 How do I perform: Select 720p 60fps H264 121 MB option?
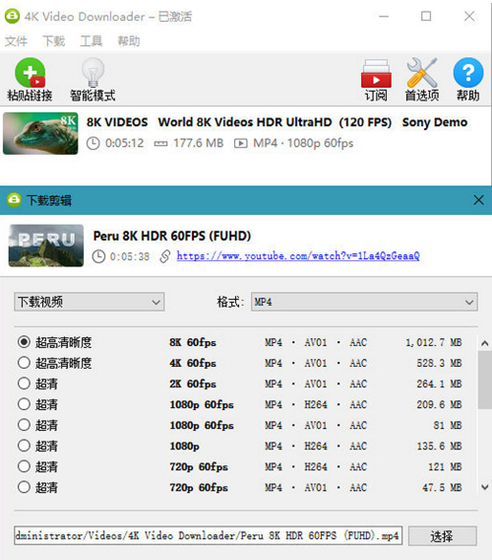click(x=24, y=466)
